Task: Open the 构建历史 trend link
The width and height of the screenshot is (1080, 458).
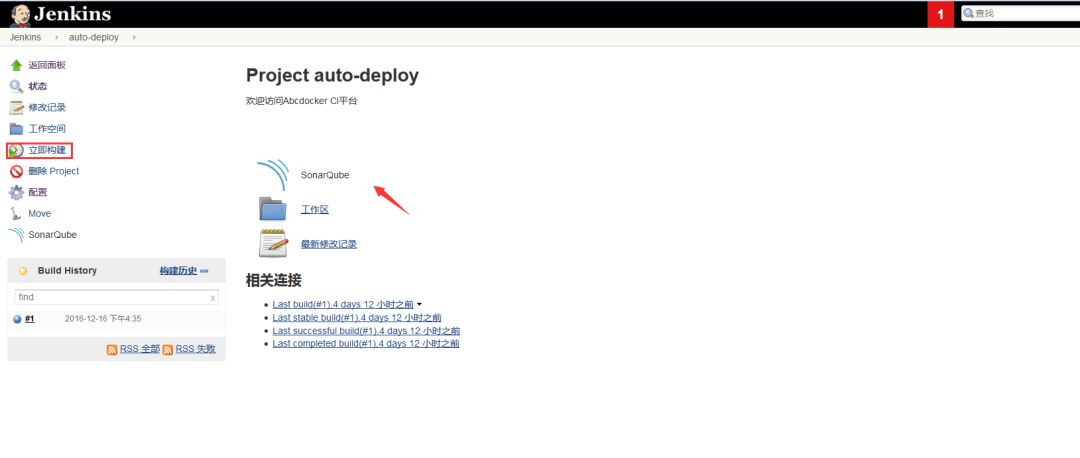Action: (178, 271)
